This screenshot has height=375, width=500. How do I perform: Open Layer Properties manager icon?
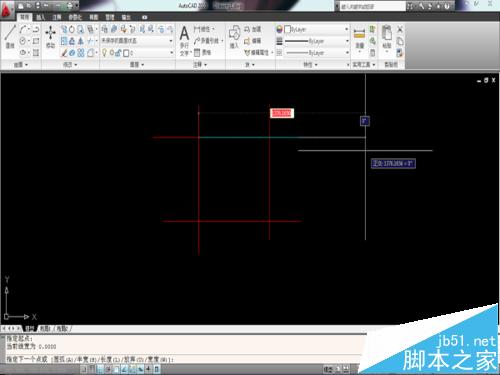coord(105,29)
